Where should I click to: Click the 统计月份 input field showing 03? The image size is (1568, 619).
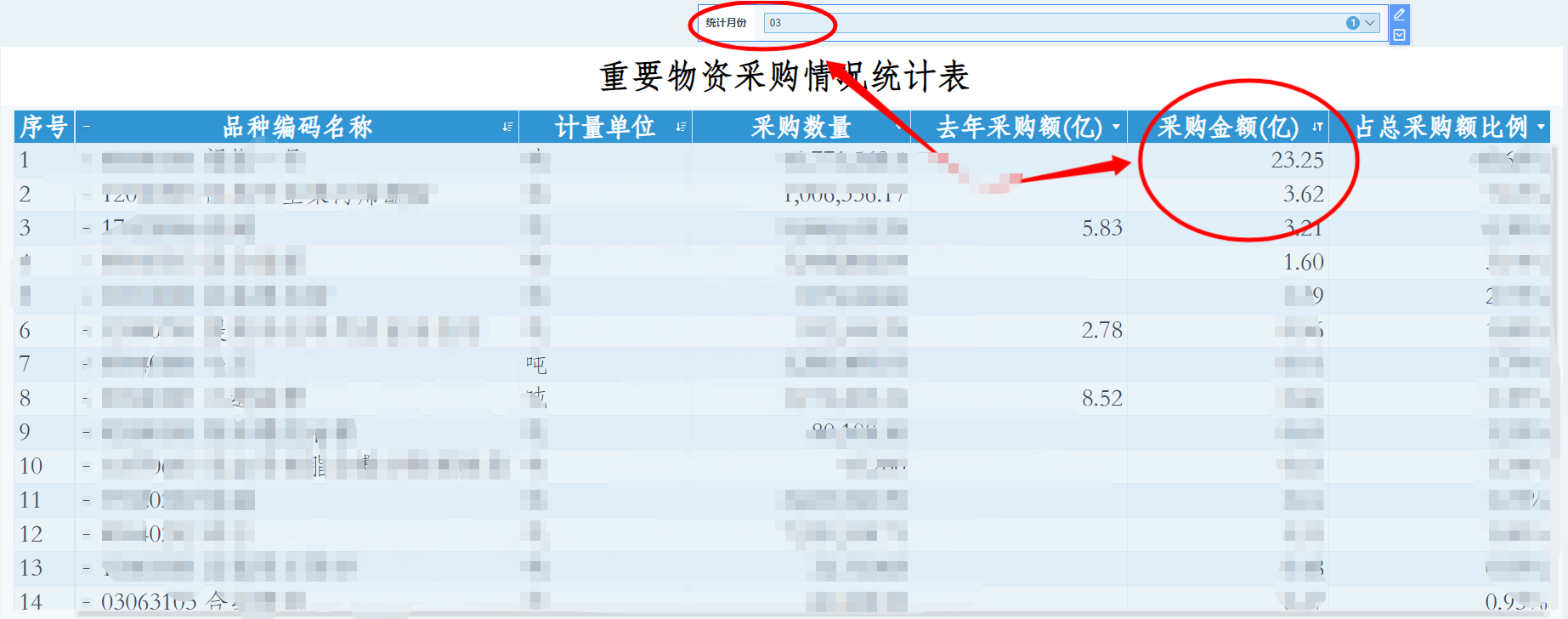coord(1073,23)
